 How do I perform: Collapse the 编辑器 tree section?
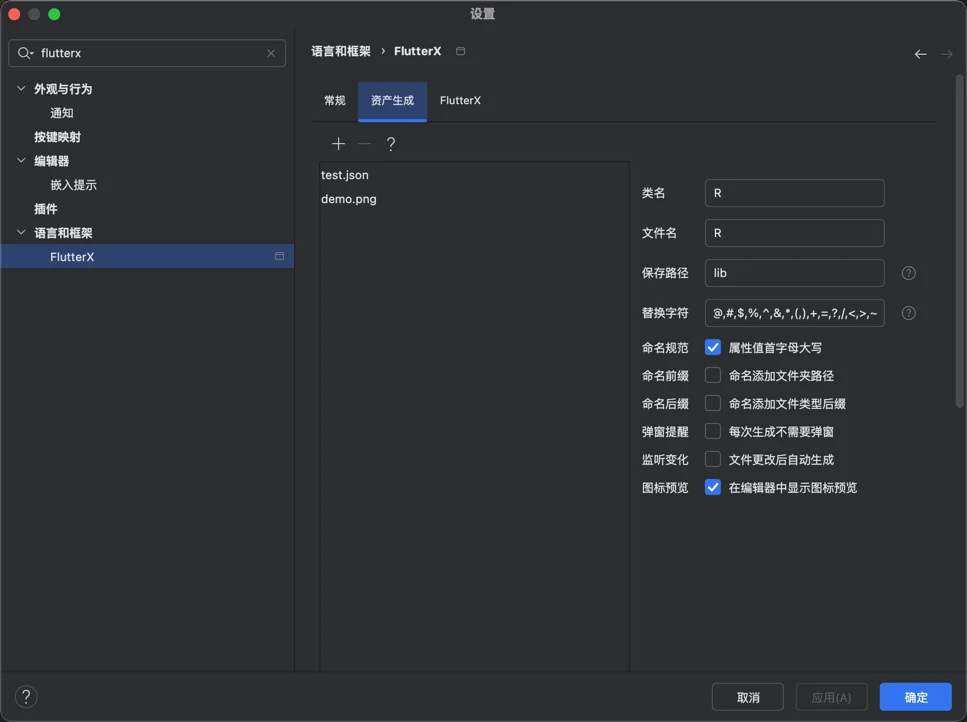[x=21, y=161]
